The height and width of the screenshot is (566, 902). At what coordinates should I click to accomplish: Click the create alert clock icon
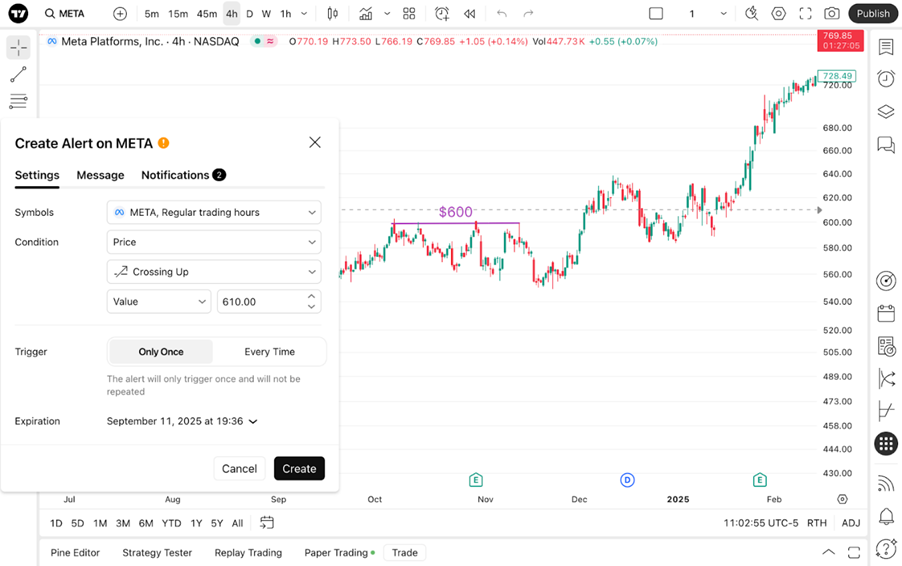(x=442, y=13)
